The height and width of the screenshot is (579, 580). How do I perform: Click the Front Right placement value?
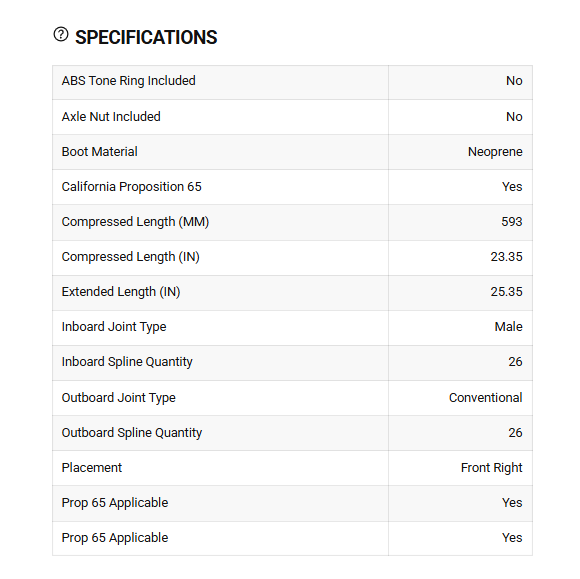[492, 468]
